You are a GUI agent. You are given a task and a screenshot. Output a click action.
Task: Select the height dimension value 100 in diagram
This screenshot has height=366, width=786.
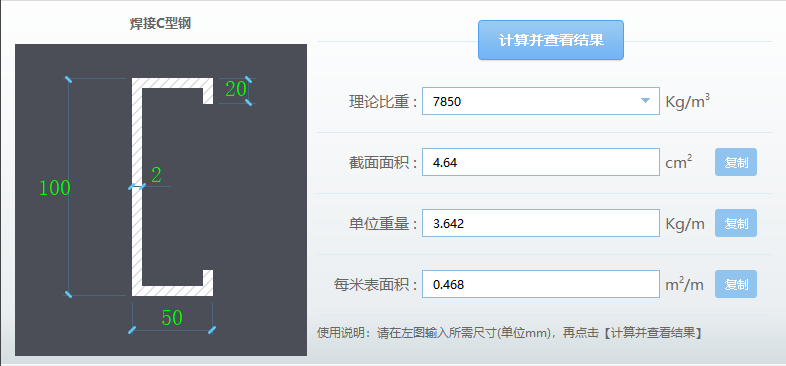coord(55,188)
